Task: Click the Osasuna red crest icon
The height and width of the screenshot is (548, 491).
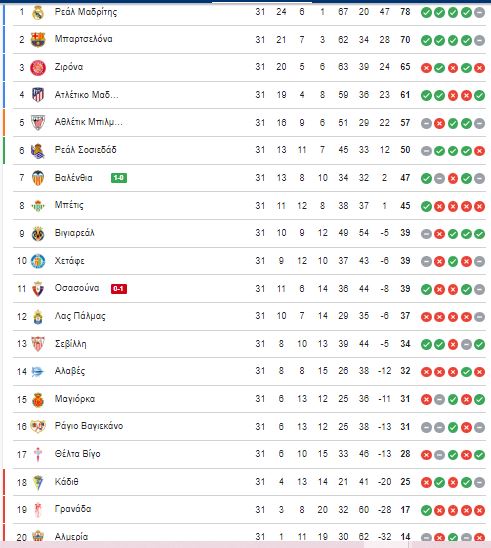Action: 38,289
